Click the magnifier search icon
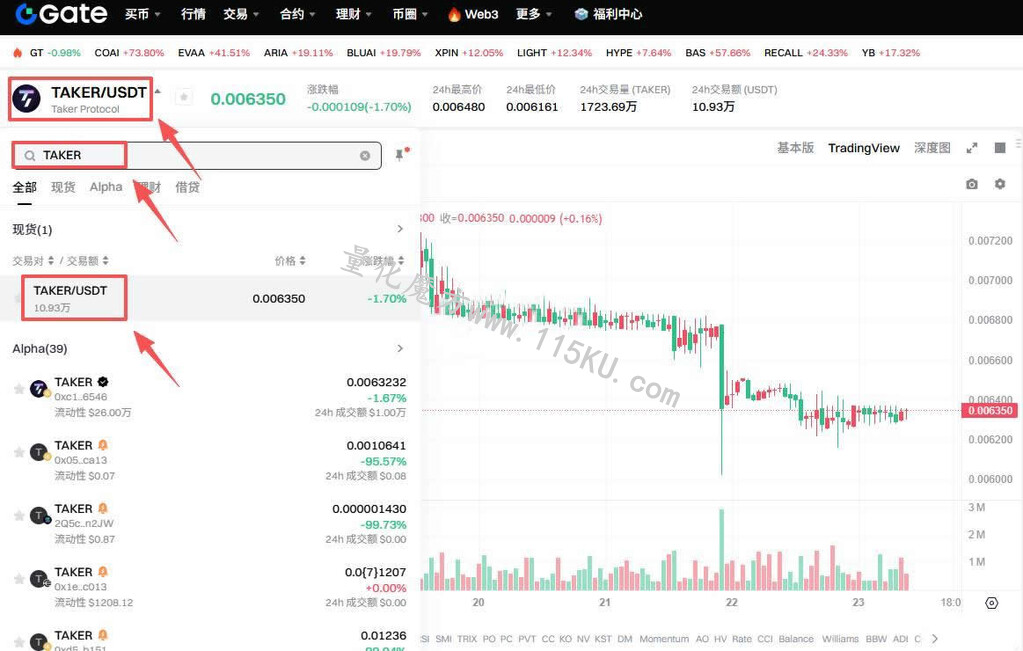Screen dimensions: 1023x651 pos(30,156)
